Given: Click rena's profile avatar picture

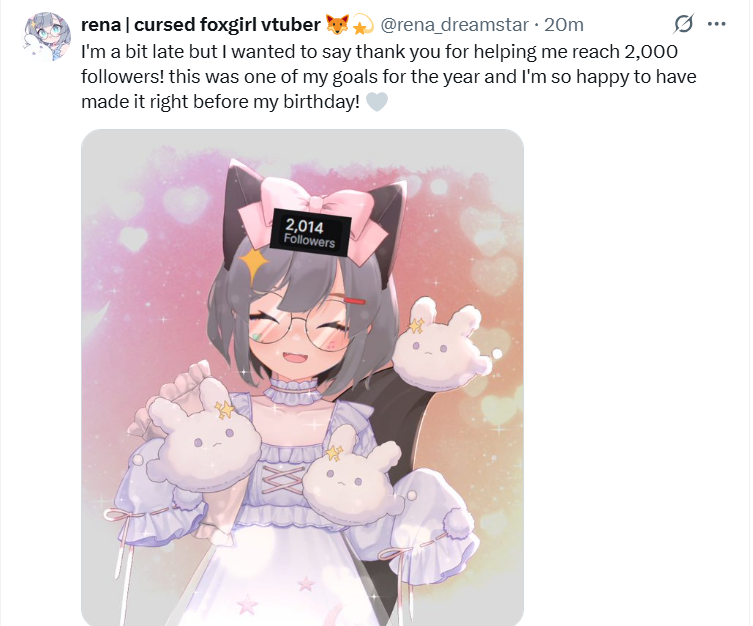Looking at the screenshot, I should point(48,37).
